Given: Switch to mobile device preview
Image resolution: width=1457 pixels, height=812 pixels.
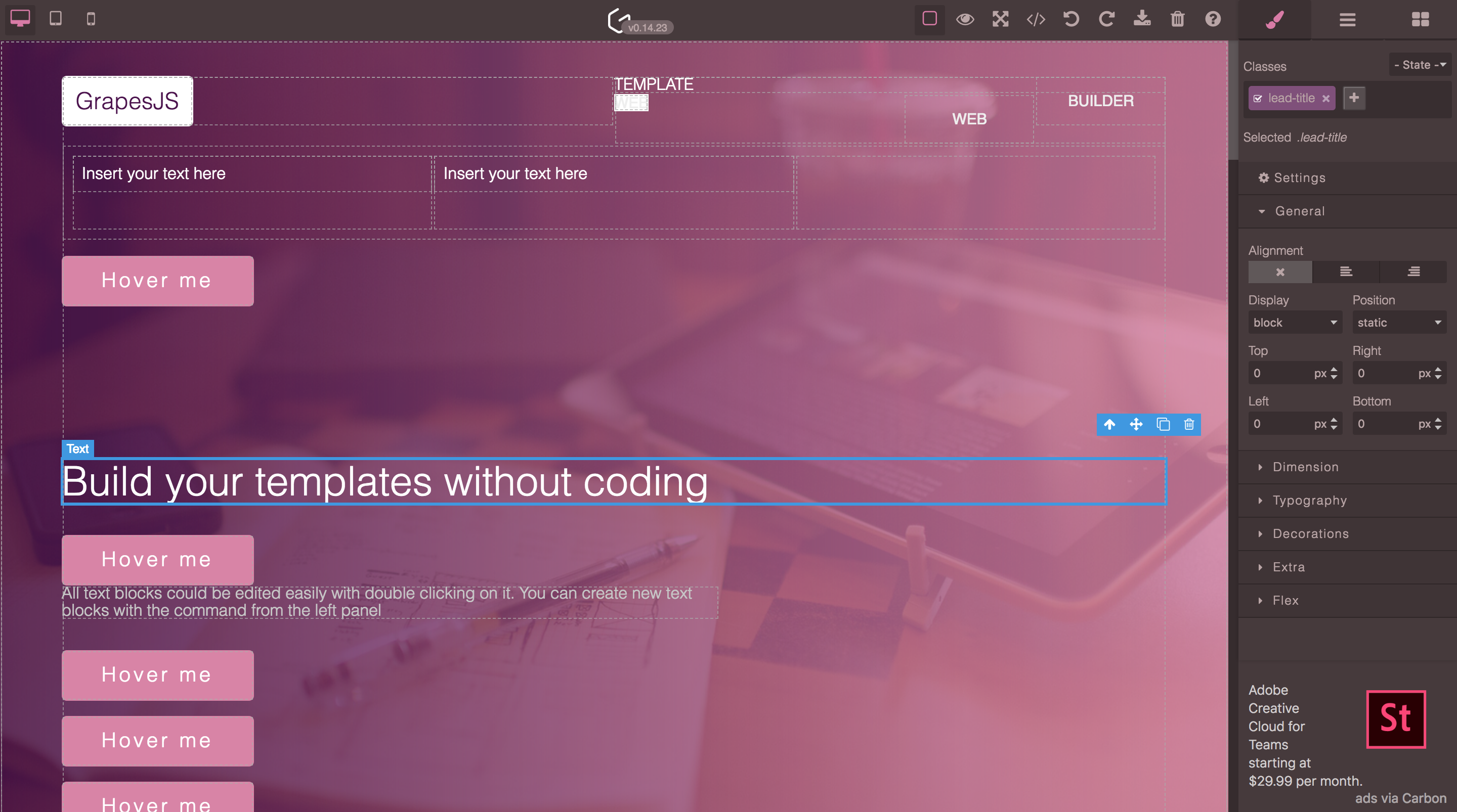Looking at the screenshot, I should pyautogui.click(x=91, y=19).
